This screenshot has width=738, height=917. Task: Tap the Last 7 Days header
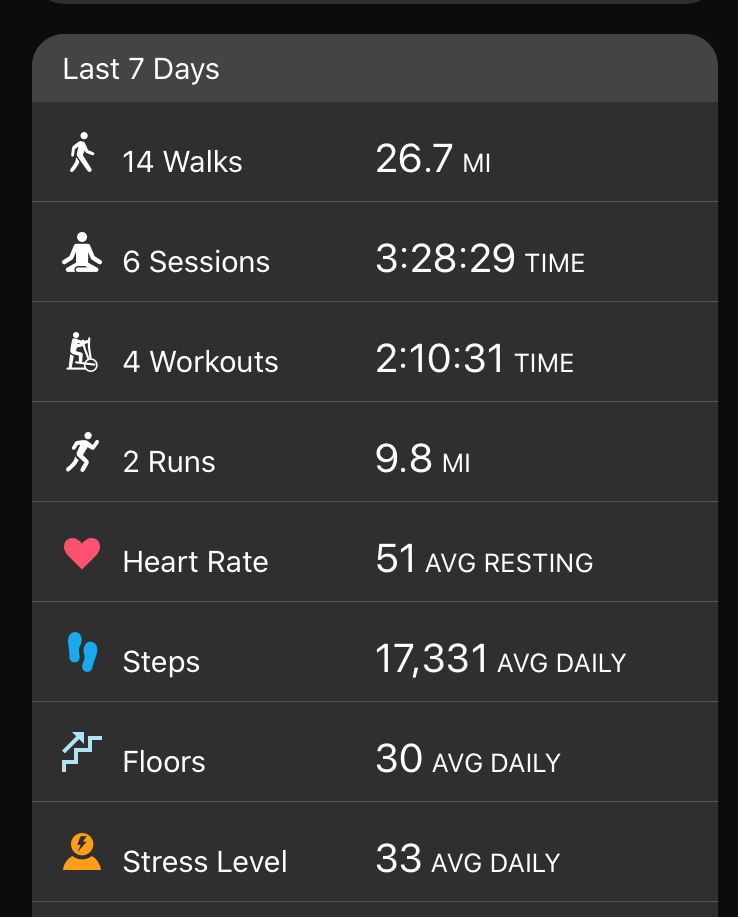pos(375,68)
